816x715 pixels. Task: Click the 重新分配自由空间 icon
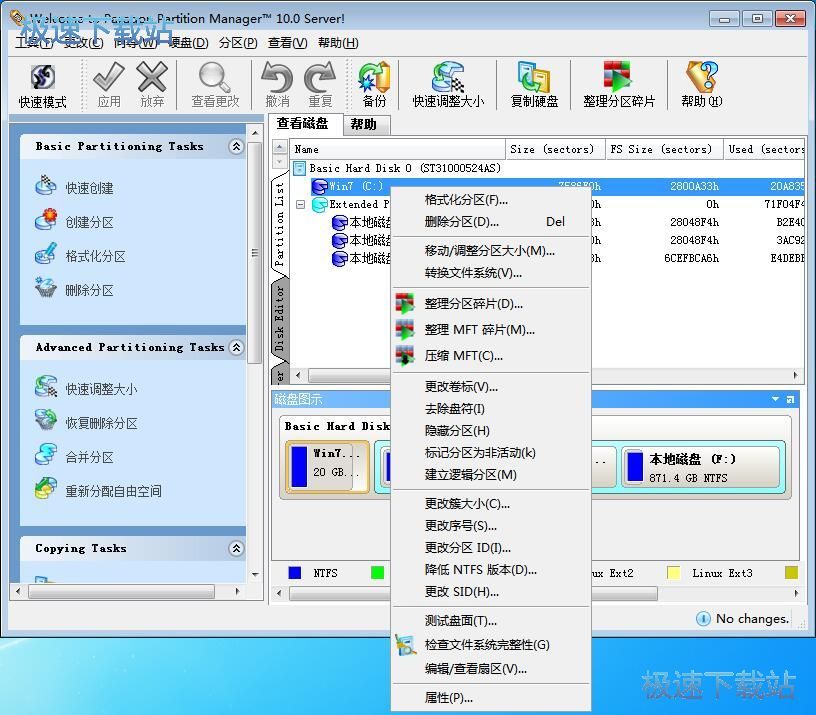point(46,488)
